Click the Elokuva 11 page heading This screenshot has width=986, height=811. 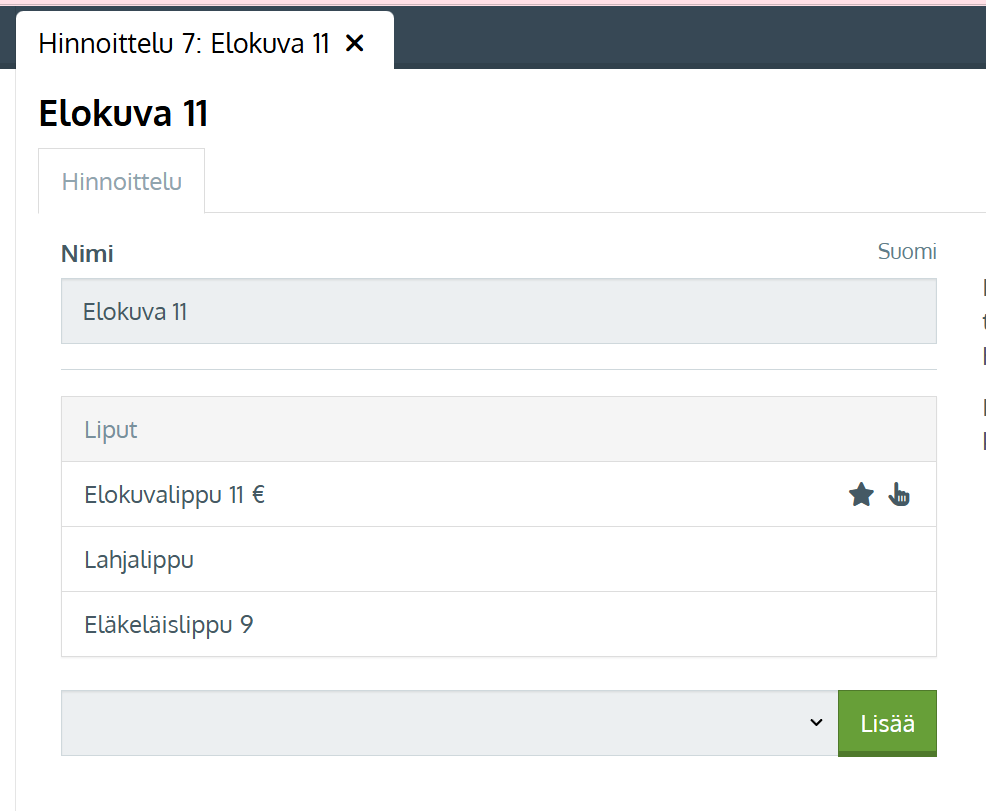123,114
